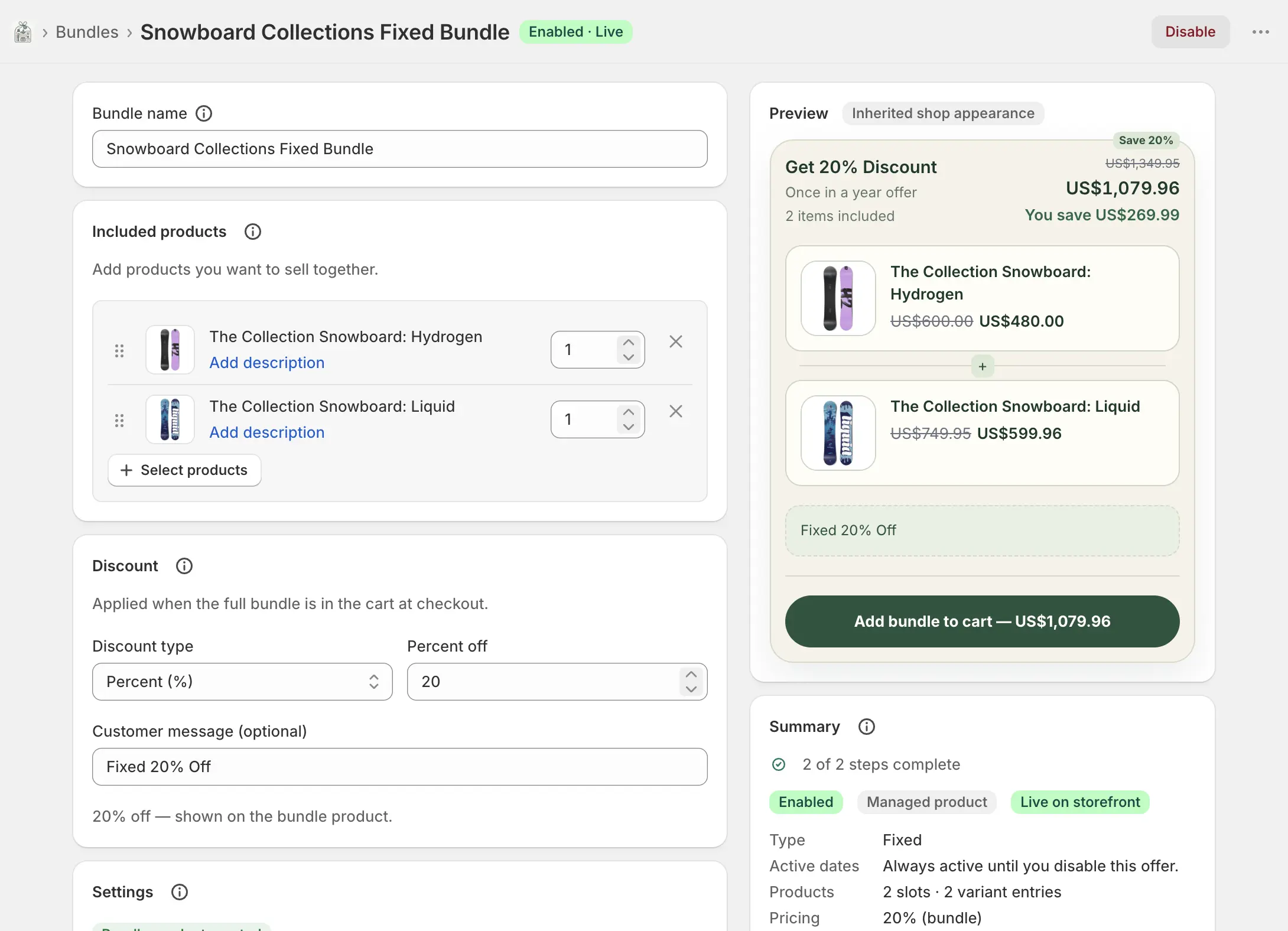Show info tooltip next to Bundle name

(x=204, y=113)
